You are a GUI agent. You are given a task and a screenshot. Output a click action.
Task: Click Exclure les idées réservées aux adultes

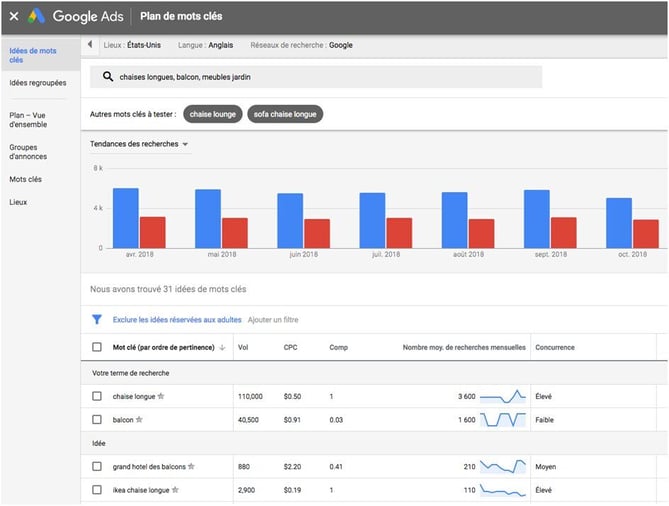pos(177,320)
